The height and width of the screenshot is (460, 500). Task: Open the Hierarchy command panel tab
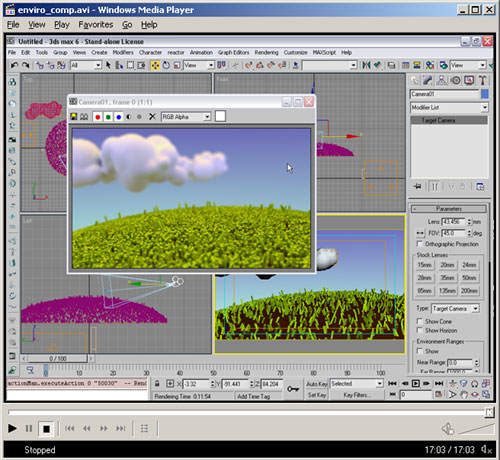[x=442, y=80]
